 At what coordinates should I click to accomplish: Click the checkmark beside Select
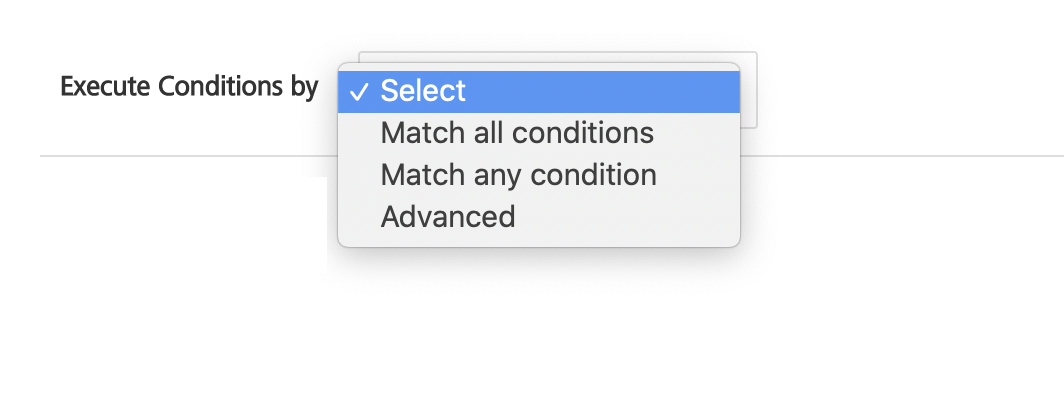coord(357,92)
